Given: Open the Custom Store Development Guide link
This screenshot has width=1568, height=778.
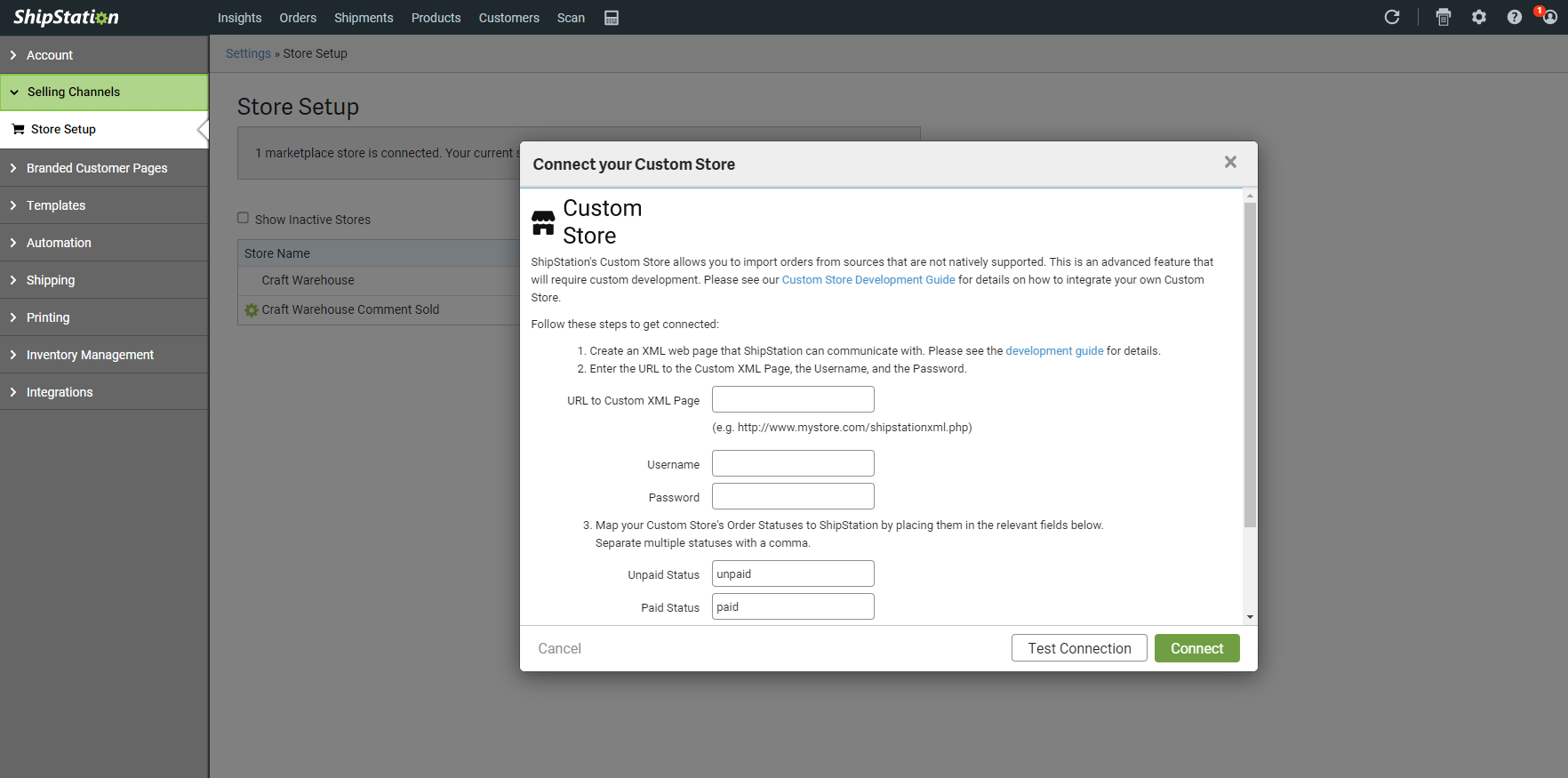Looking at the screenshot, I should [x=868, y=280].
